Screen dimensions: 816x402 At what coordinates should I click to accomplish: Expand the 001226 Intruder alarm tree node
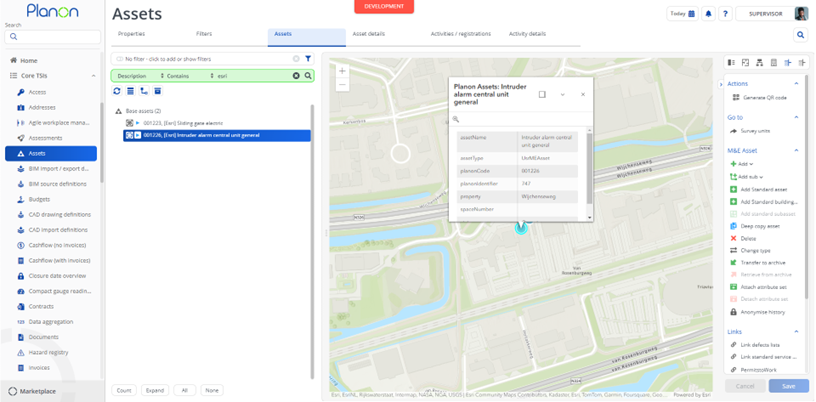point(137,135)
